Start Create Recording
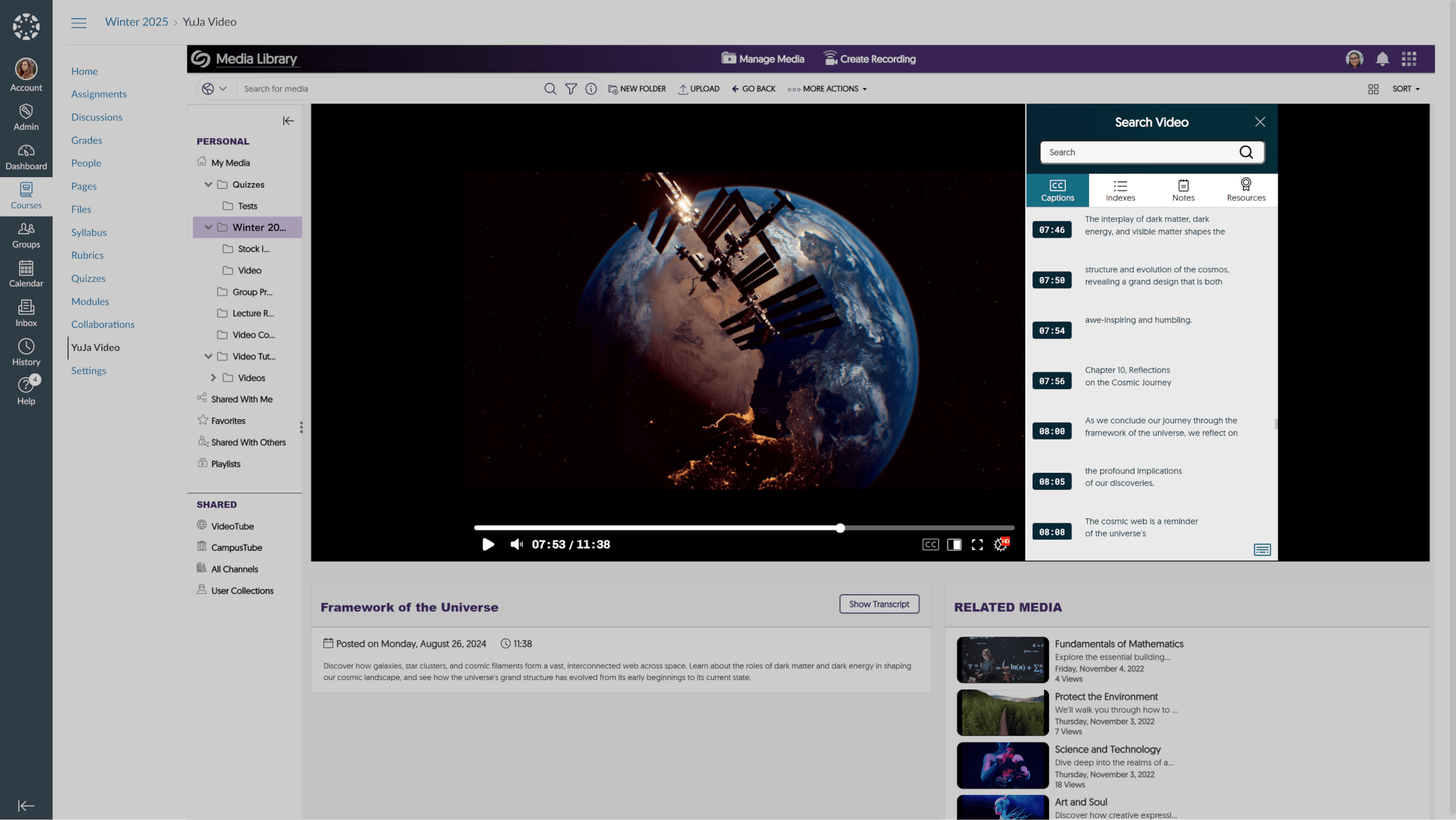Screen dimensions: 1456x820 [869, 58]
